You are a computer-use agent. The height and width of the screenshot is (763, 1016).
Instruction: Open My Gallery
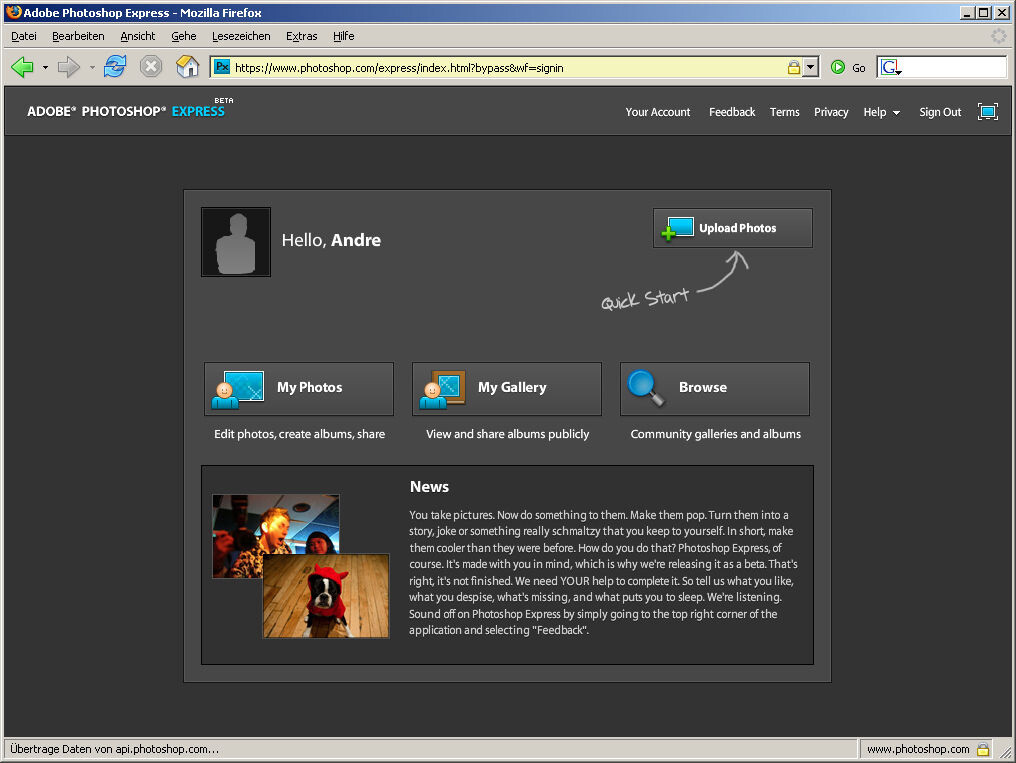pos(506,389)
